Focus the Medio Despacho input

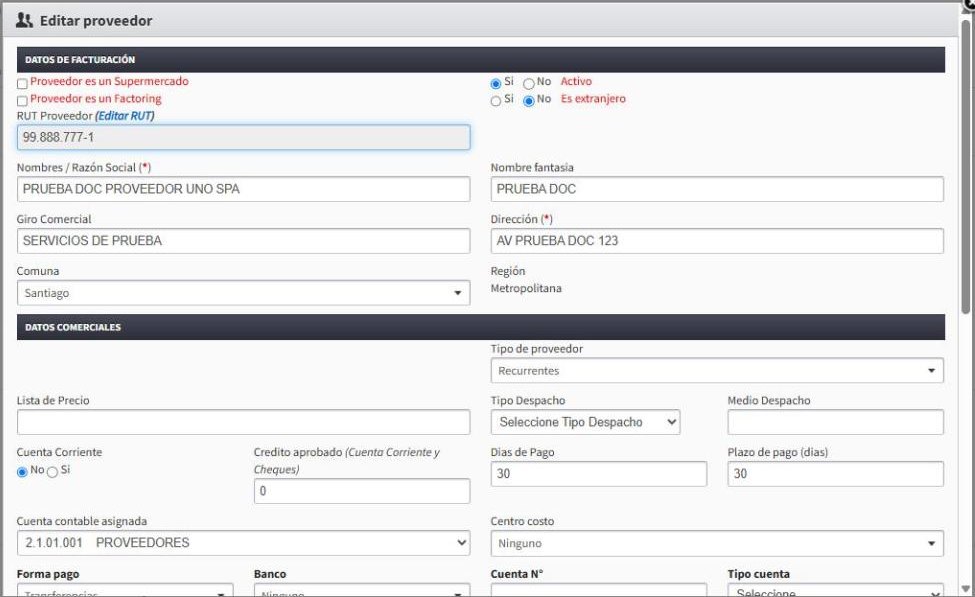click(x=835, y=422)
